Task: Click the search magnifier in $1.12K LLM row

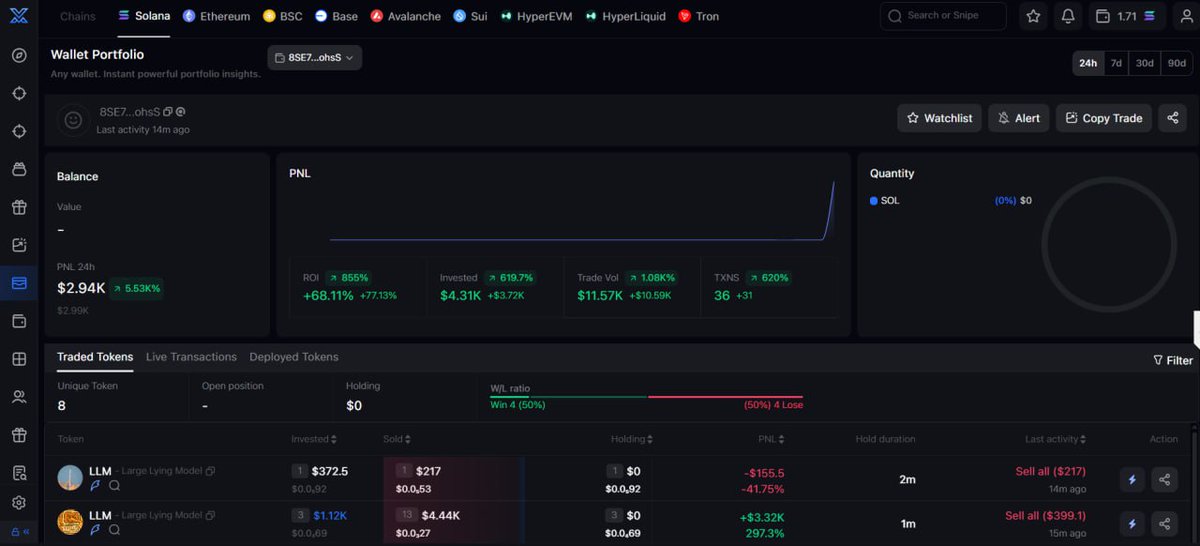Action: pyautogui.click(x=114, y=530)
